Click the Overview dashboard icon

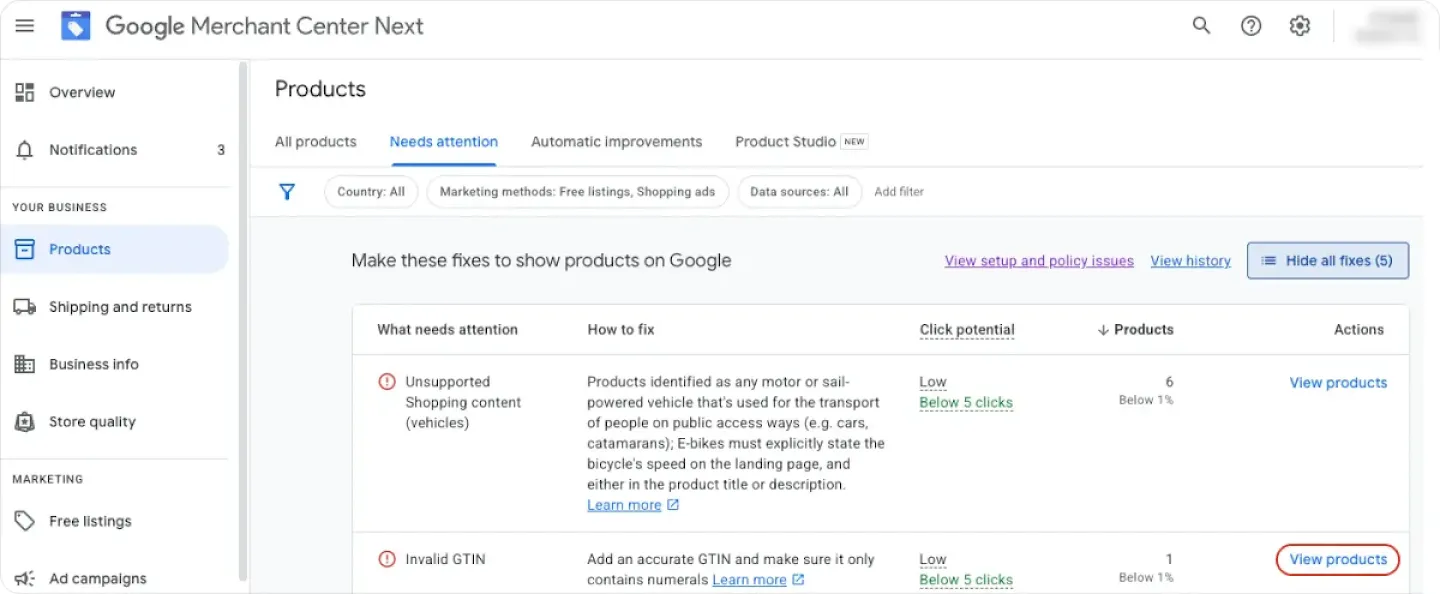point(25,92)
